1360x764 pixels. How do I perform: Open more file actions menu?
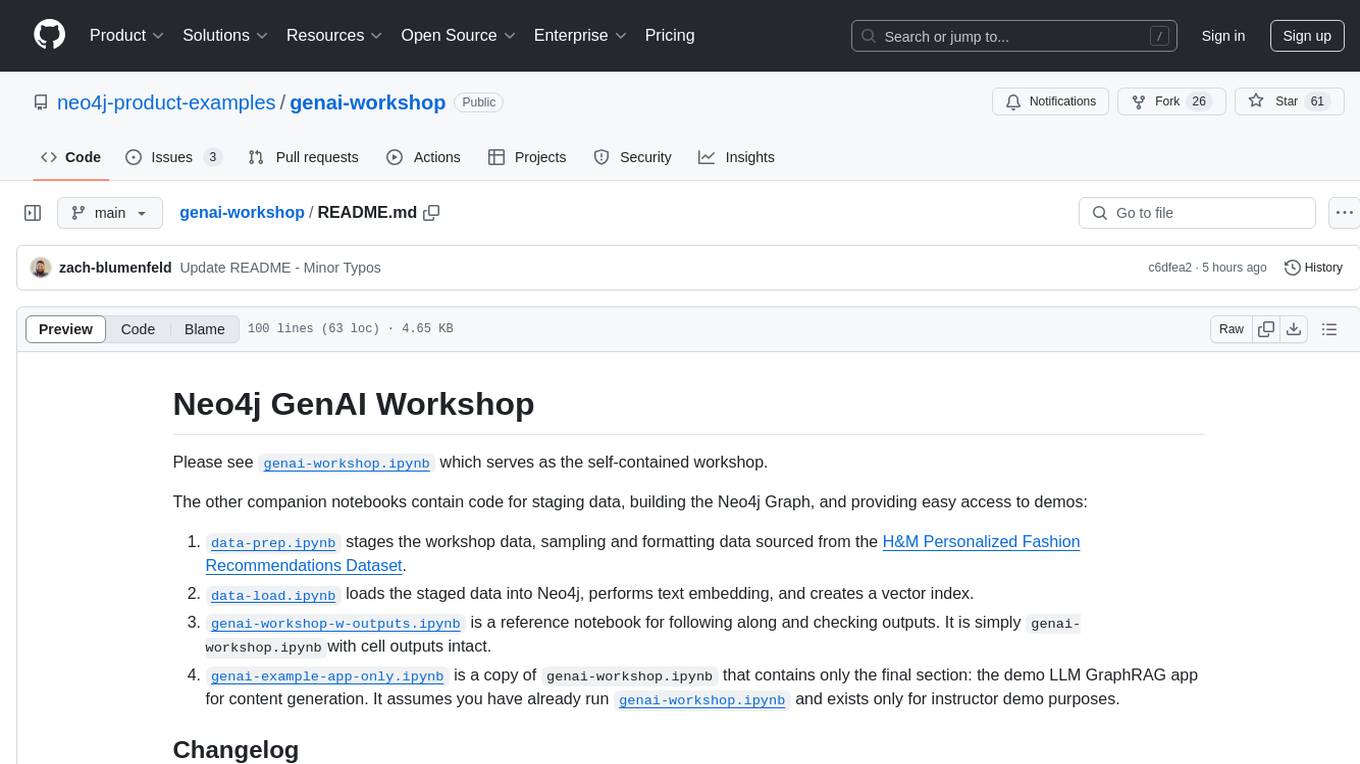pos(1344,213)
